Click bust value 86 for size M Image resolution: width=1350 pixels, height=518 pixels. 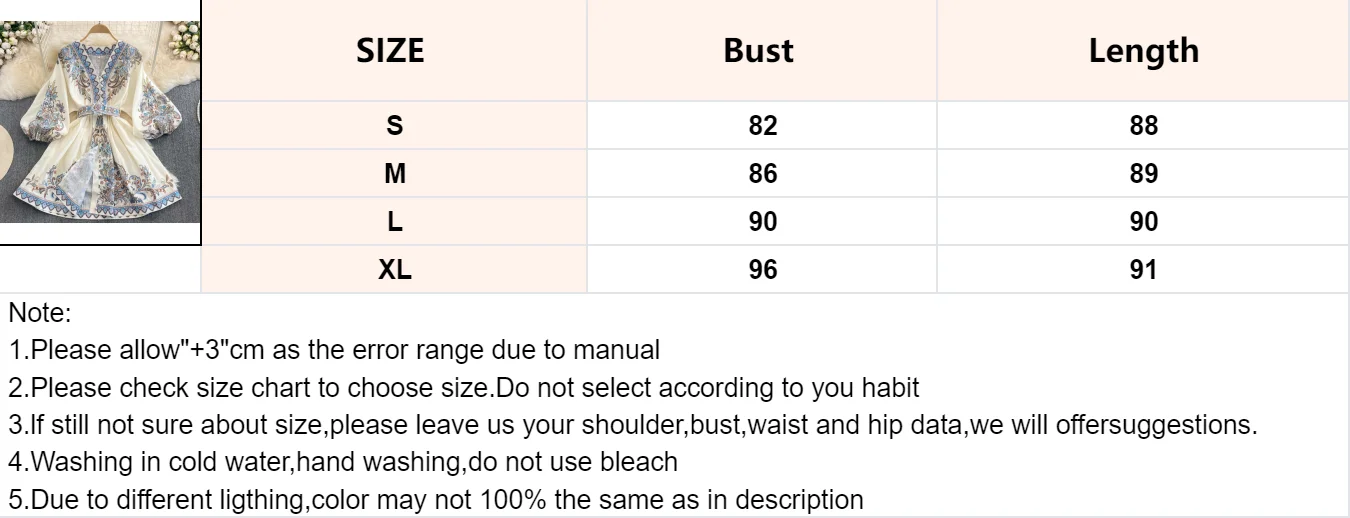tap(762, 174)
